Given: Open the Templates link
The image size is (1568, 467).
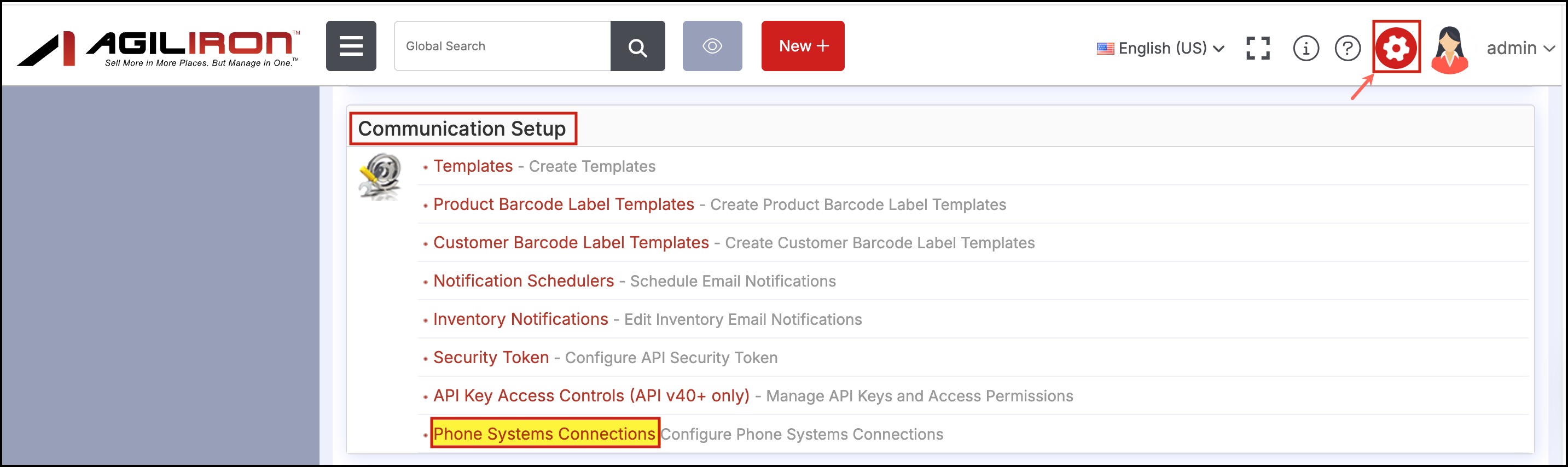Looking at the screenshot, I should point(473,166).
